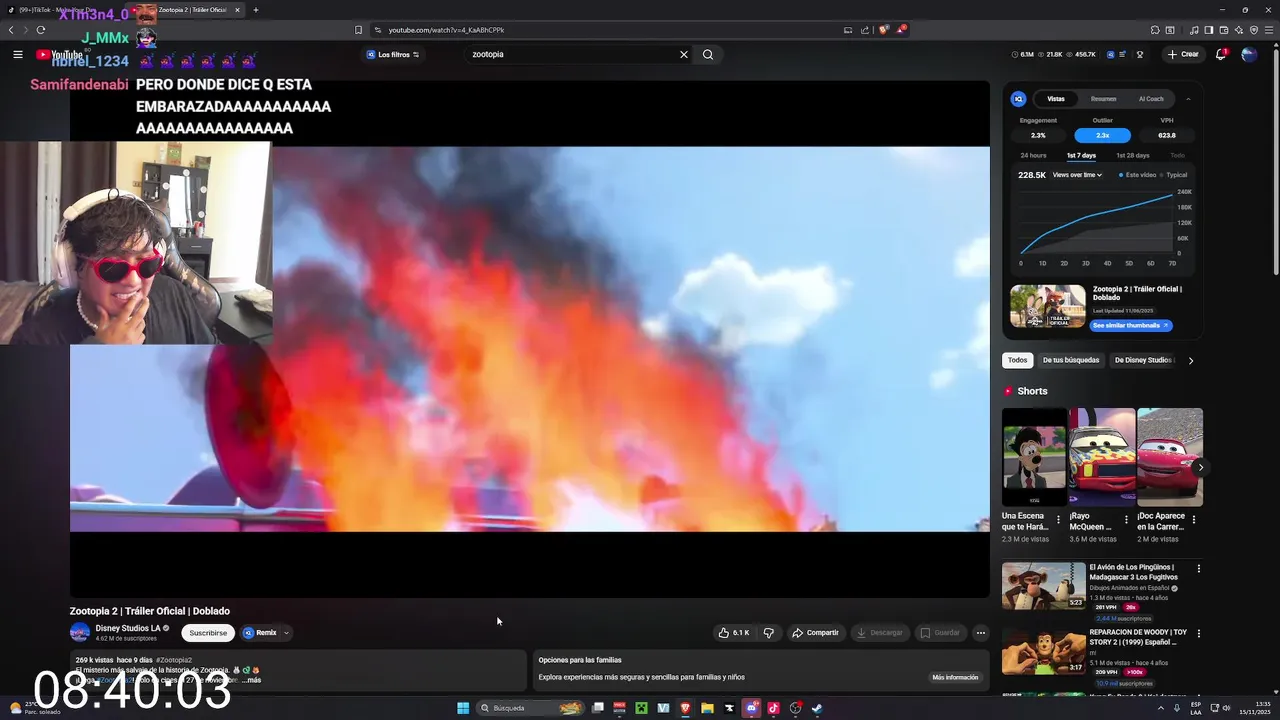Image resolution: width=1280 pixels, height=720 pixels.
Task: Click the taskbar Búsqueda search box
Action: pyautogui.click(x=532, y=708)
